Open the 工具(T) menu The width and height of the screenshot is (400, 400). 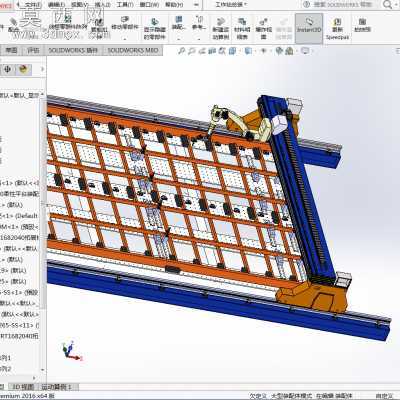pos(125,4)
